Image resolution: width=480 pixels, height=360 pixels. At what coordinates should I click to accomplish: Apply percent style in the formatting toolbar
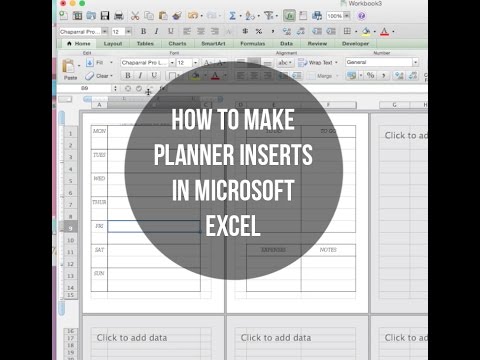click(259, 31)
